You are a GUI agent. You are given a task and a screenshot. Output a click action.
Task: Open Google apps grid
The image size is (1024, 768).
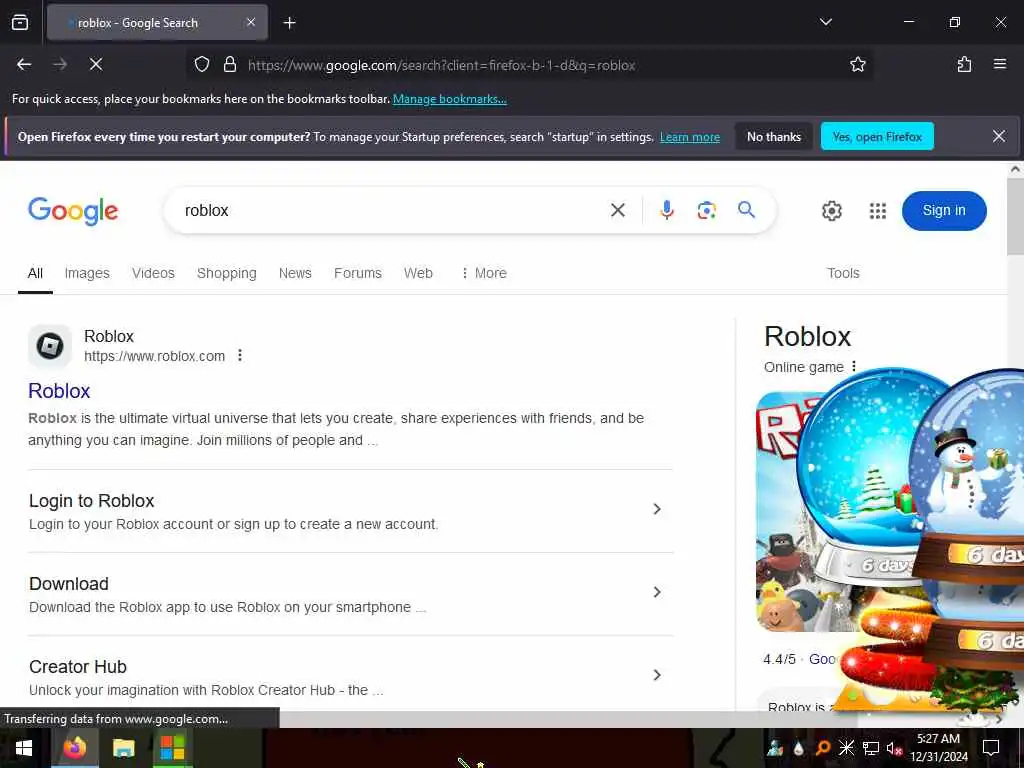tap(878, 211)
